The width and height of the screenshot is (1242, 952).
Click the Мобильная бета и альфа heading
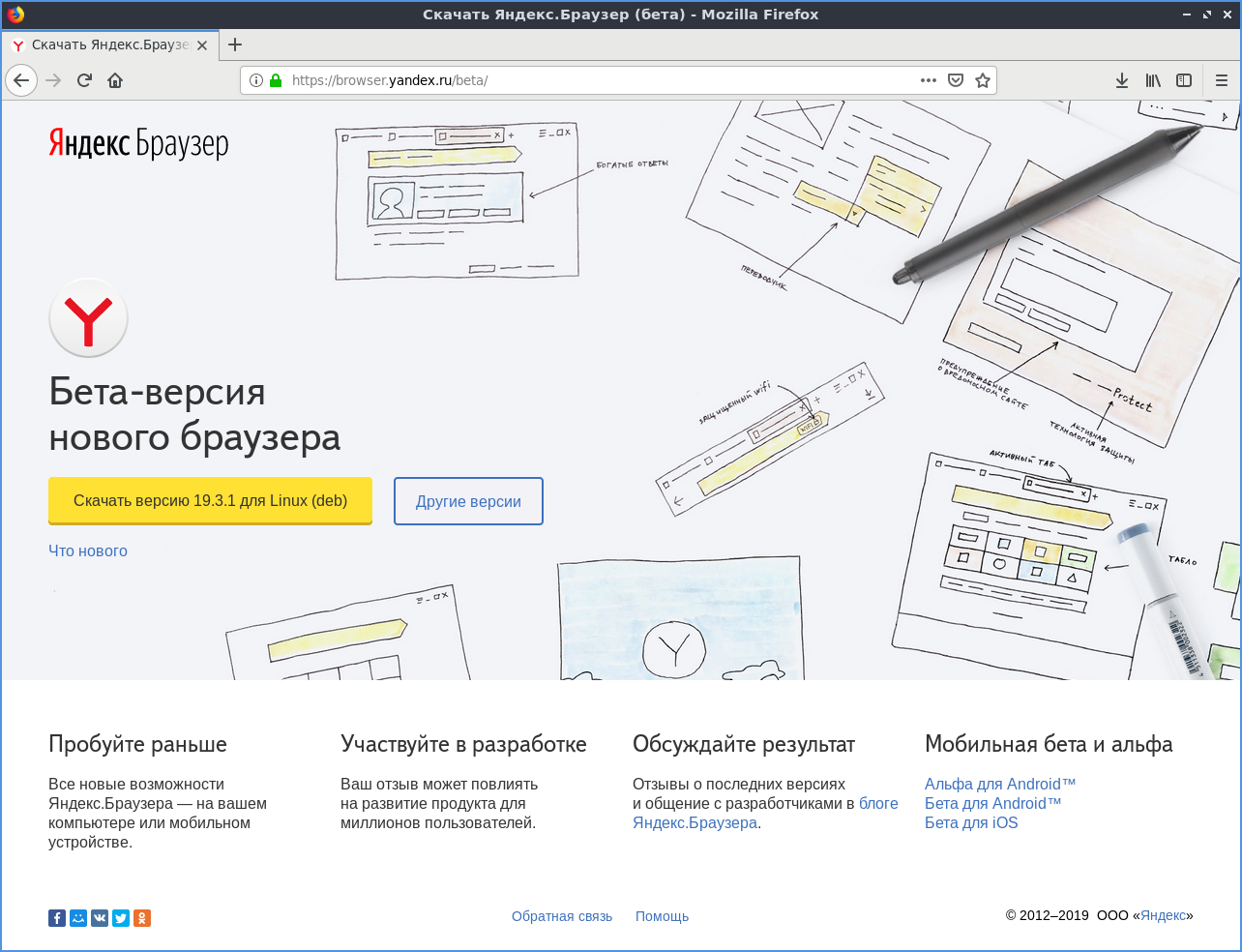[1049, 744]
